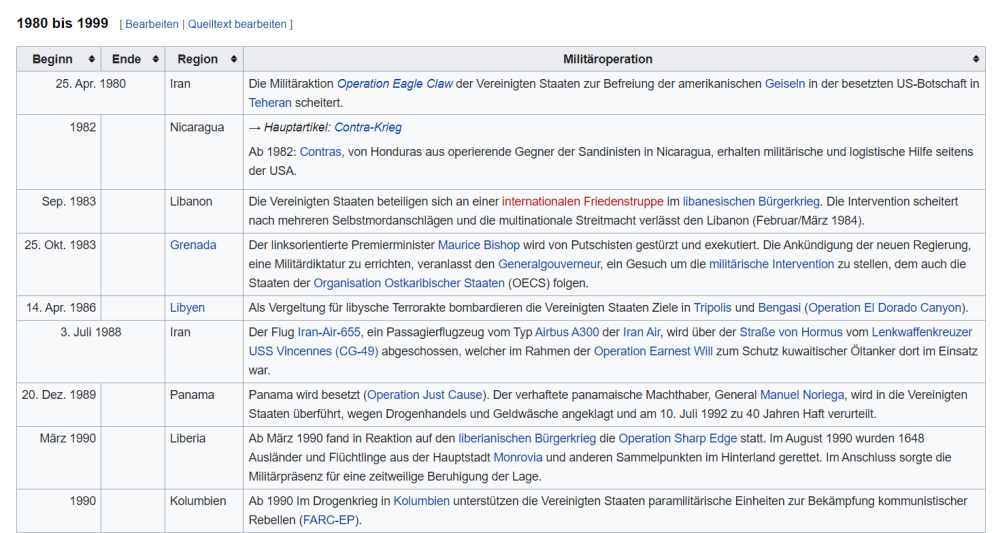
Task: Open the Libyen region link
Action: (x=187, y=308)
